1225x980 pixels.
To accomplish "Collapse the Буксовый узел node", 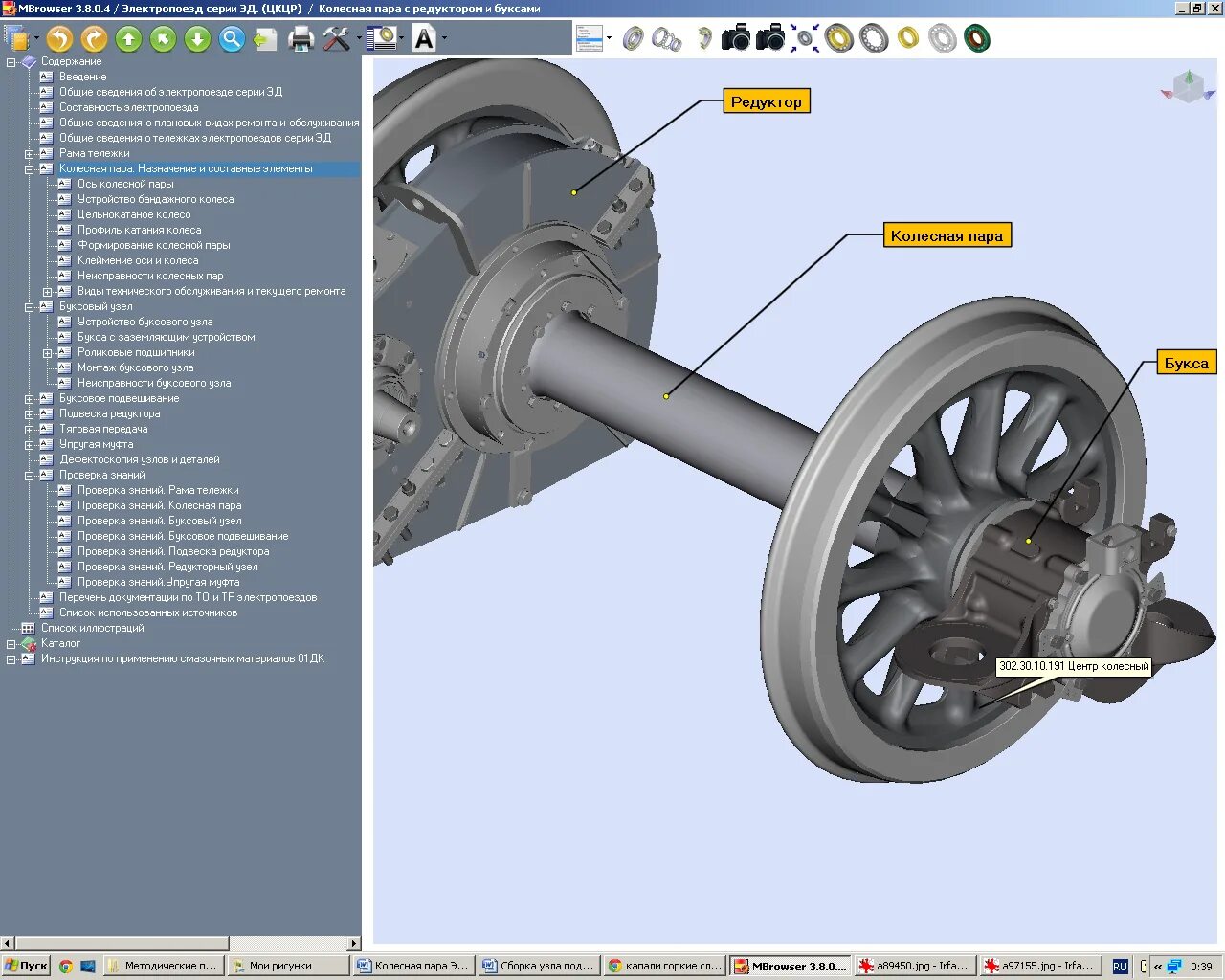I will tap(30, 307).
